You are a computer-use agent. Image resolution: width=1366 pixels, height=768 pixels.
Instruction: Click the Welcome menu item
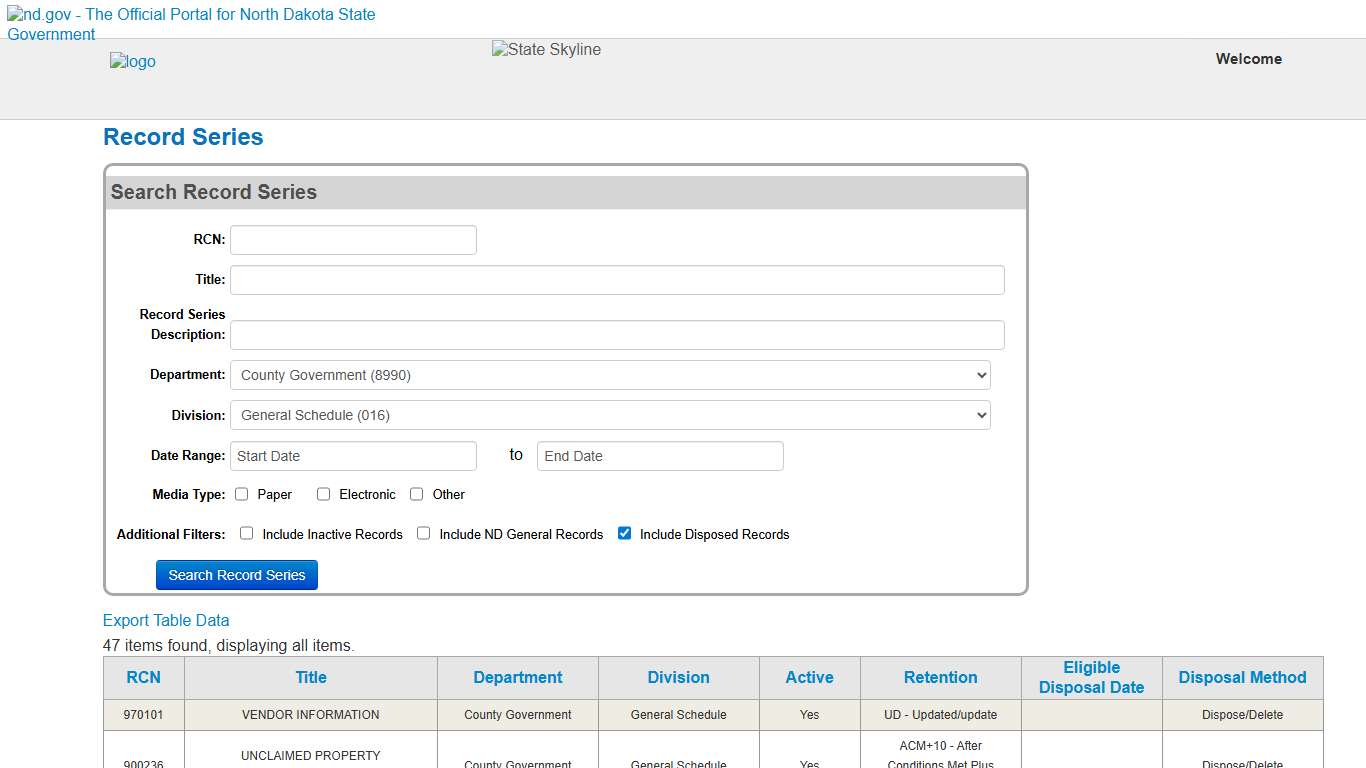tap(1248, 59)
